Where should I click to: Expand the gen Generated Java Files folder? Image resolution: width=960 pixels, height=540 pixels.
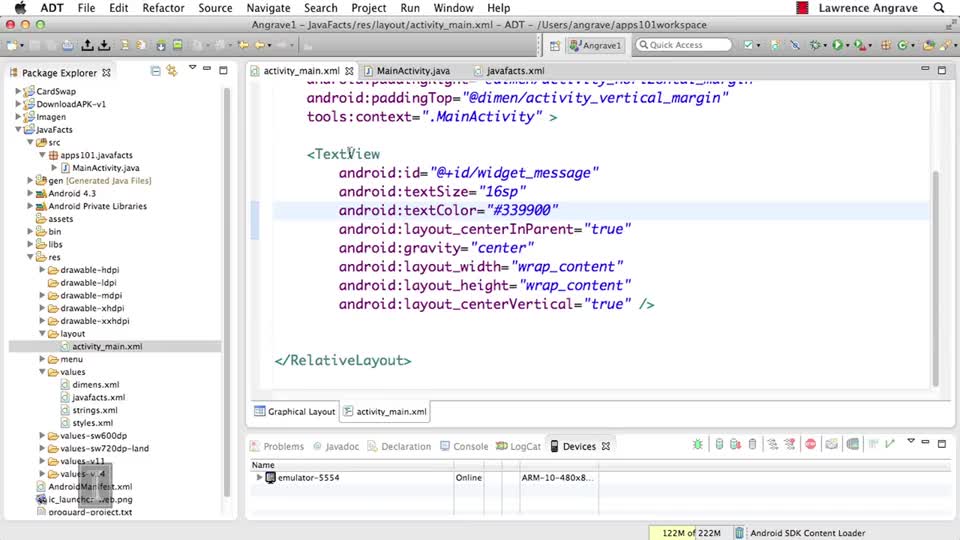(x=30, y=180)
